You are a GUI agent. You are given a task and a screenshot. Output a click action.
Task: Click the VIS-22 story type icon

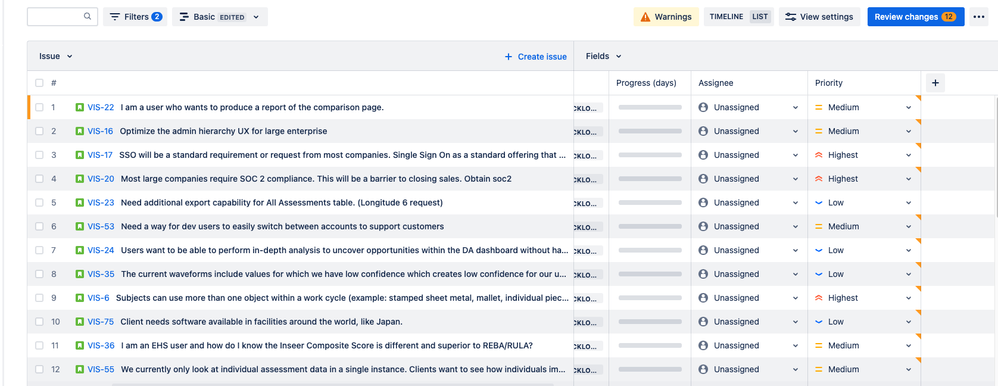coord(80,107)
